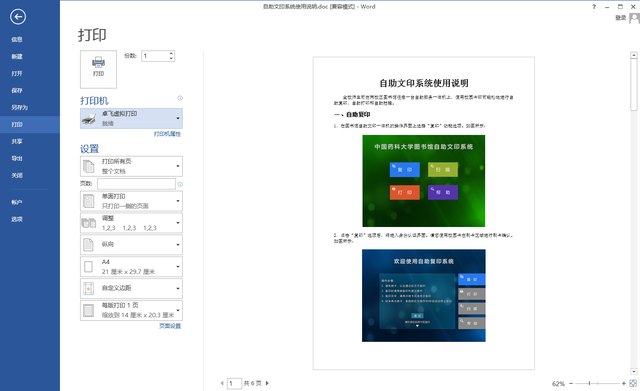Open the 打印机属性 link
Screen dimensions: 640x391
167,134
